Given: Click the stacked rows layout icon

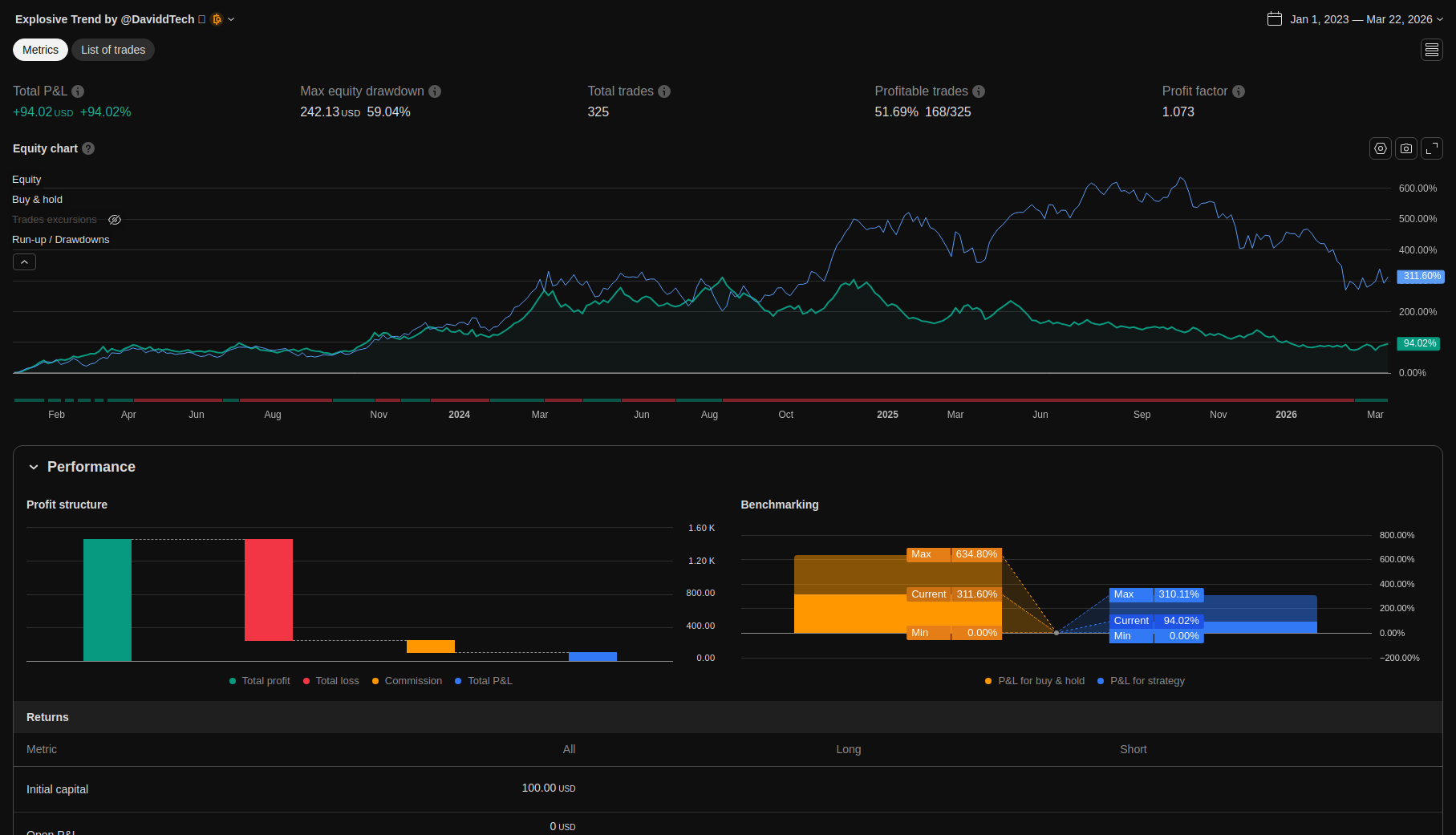Looking at the screenshot, I should (1431, 50).
